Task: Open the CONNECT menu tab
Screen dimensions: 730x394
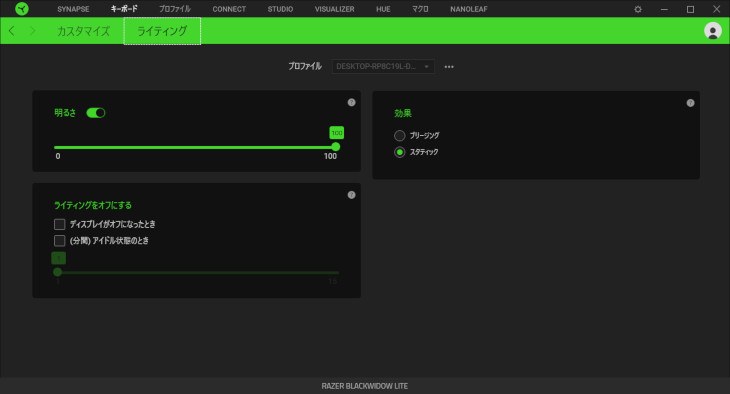Action: pos(229,9)
